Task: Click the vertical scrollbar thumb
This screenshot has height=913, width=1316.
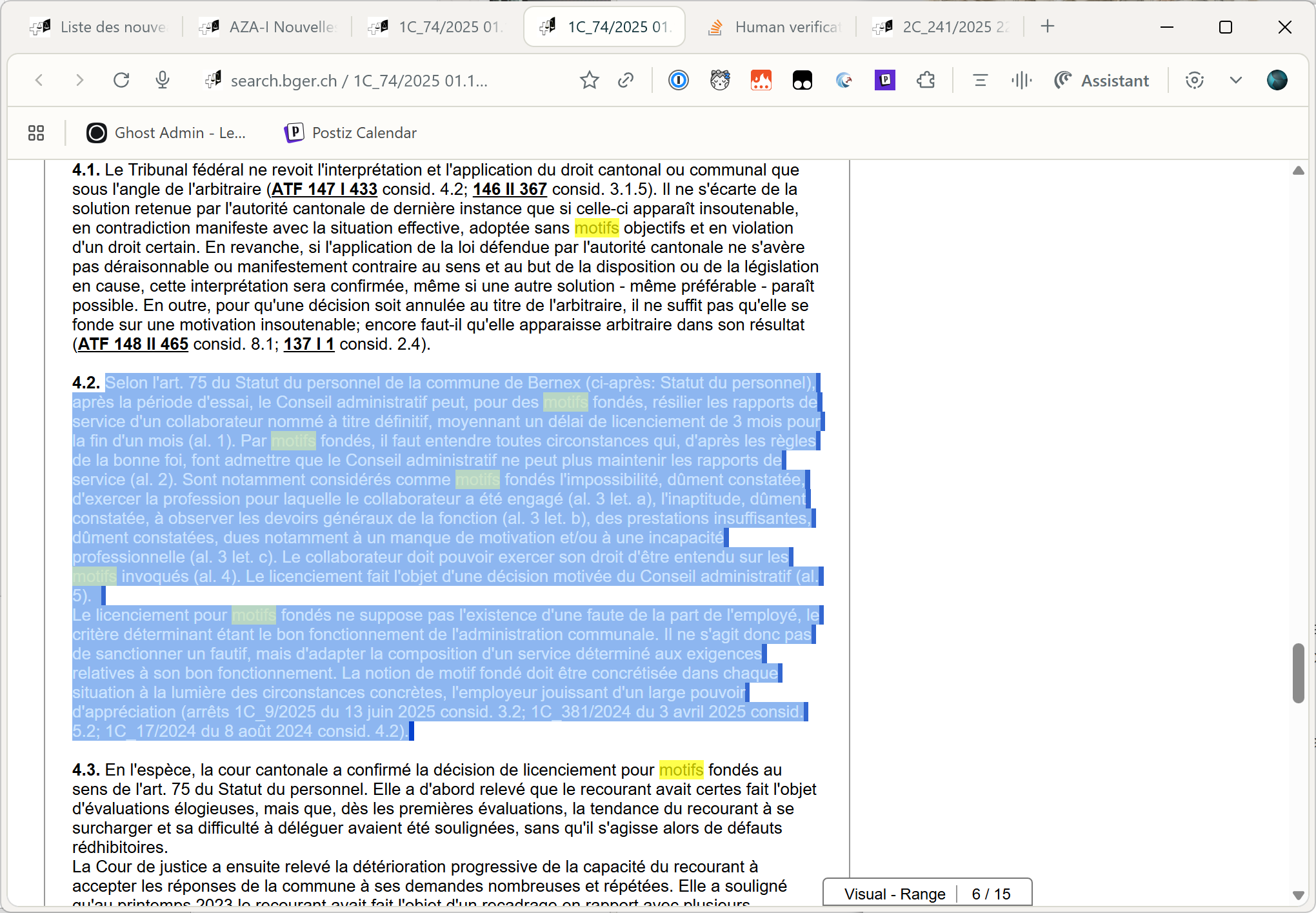Action: pyautogui.click(x=1298, y=672)
